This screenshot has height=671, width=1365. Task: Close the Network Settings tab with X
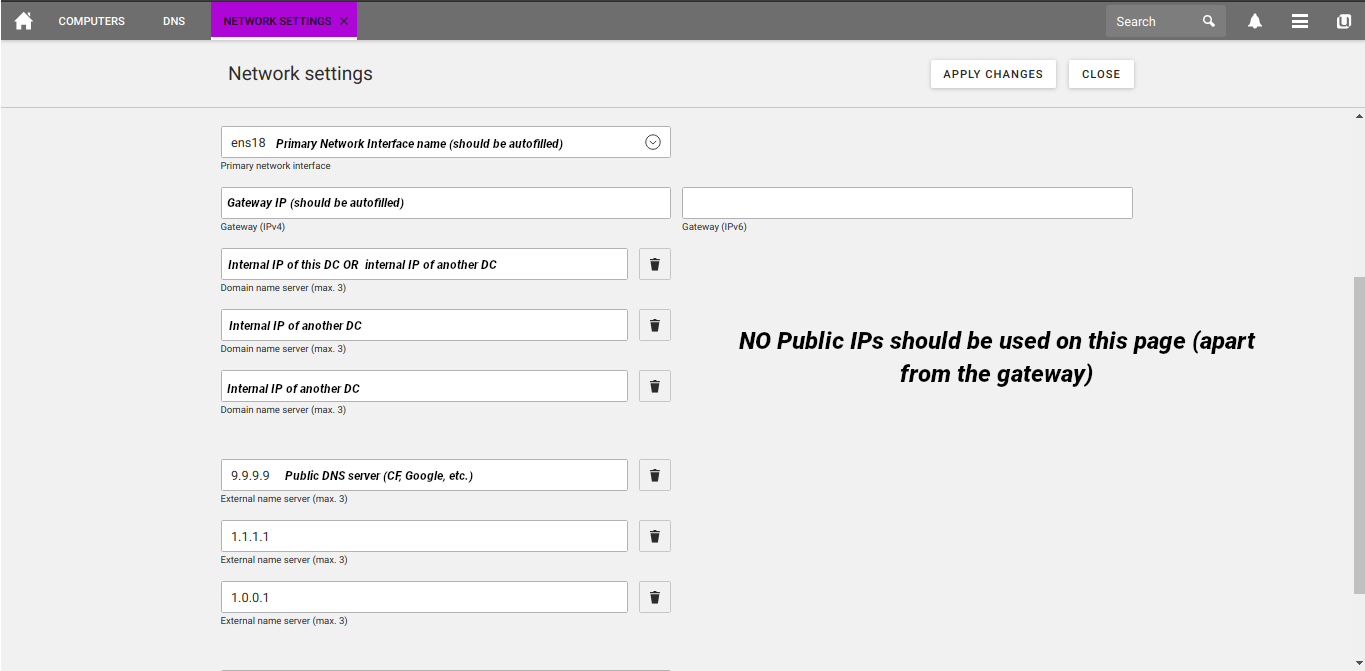344,21
